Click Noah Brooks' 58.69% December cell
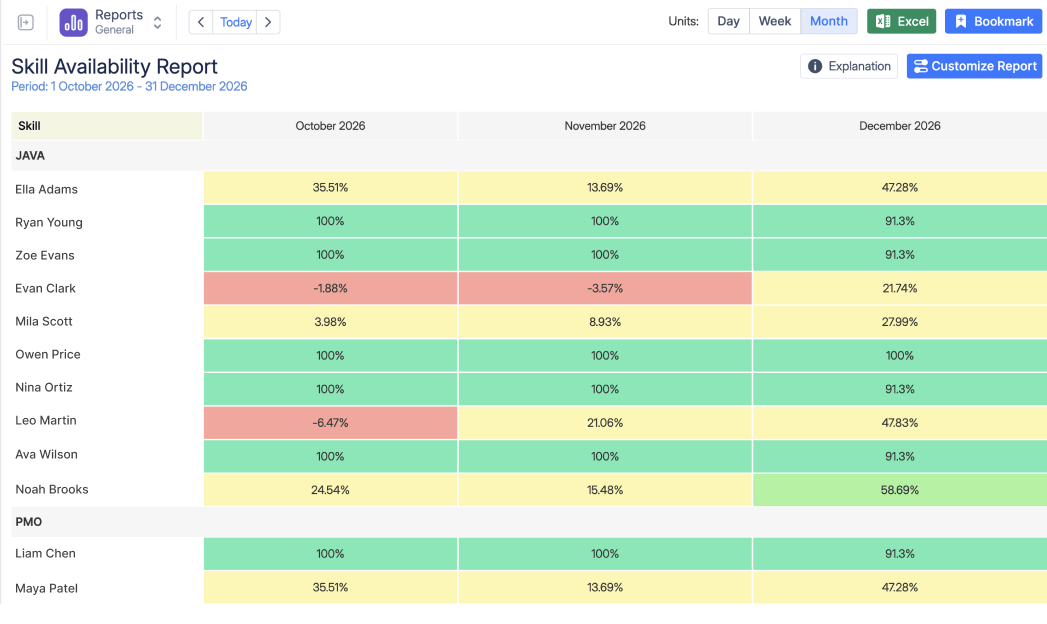 click(x=899, y=490)
